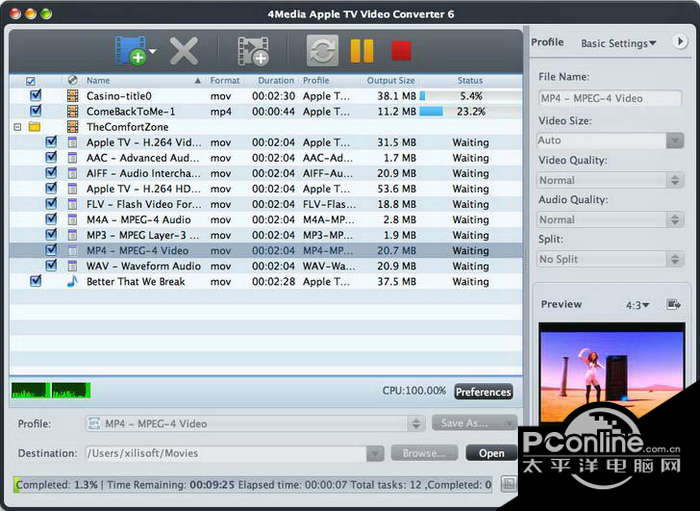The image size is (700, 511).
Task: Pause the conversion with the orange button
Action: point(361,51)
